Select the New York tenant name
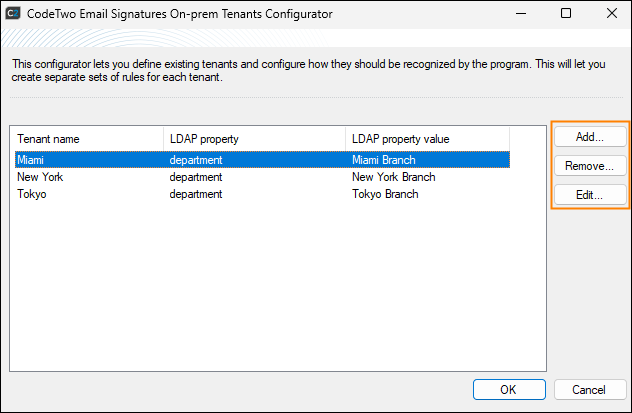This screenshot has height=413, width=632. click(x=40, y=177)
